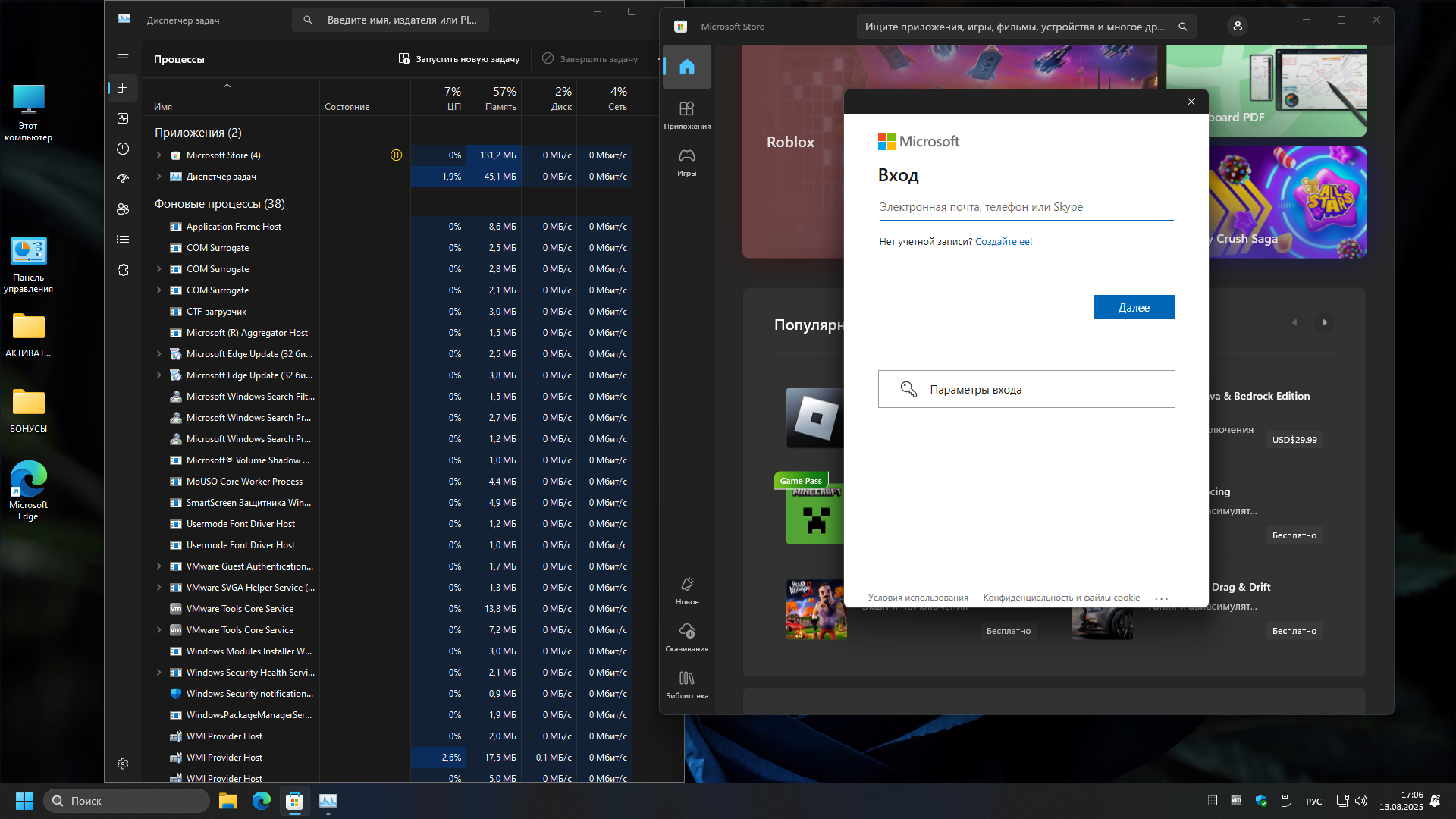This screenshot has height=819, width=1456.
Task: Open Task Manager settings gear
Action: [123, 764]
